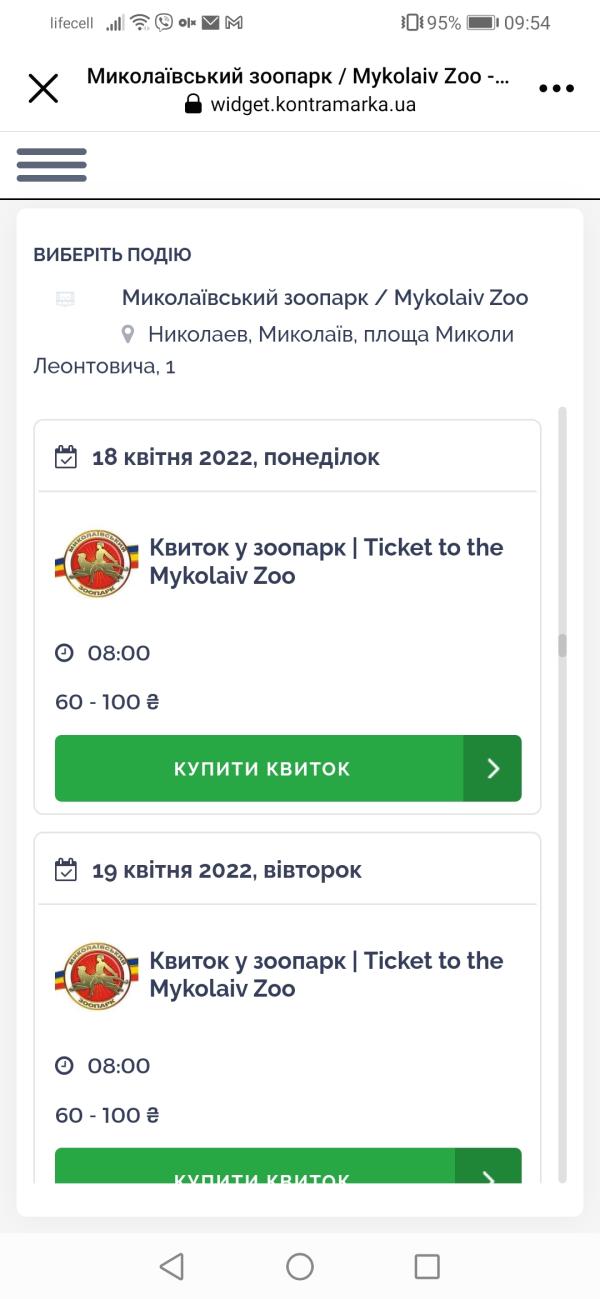Image resolution: width=600 pixels, height=1299 pixels.
Task: Click the clock icon beside 08:00 for Tuesday
Action: [x=64, y=1066]
